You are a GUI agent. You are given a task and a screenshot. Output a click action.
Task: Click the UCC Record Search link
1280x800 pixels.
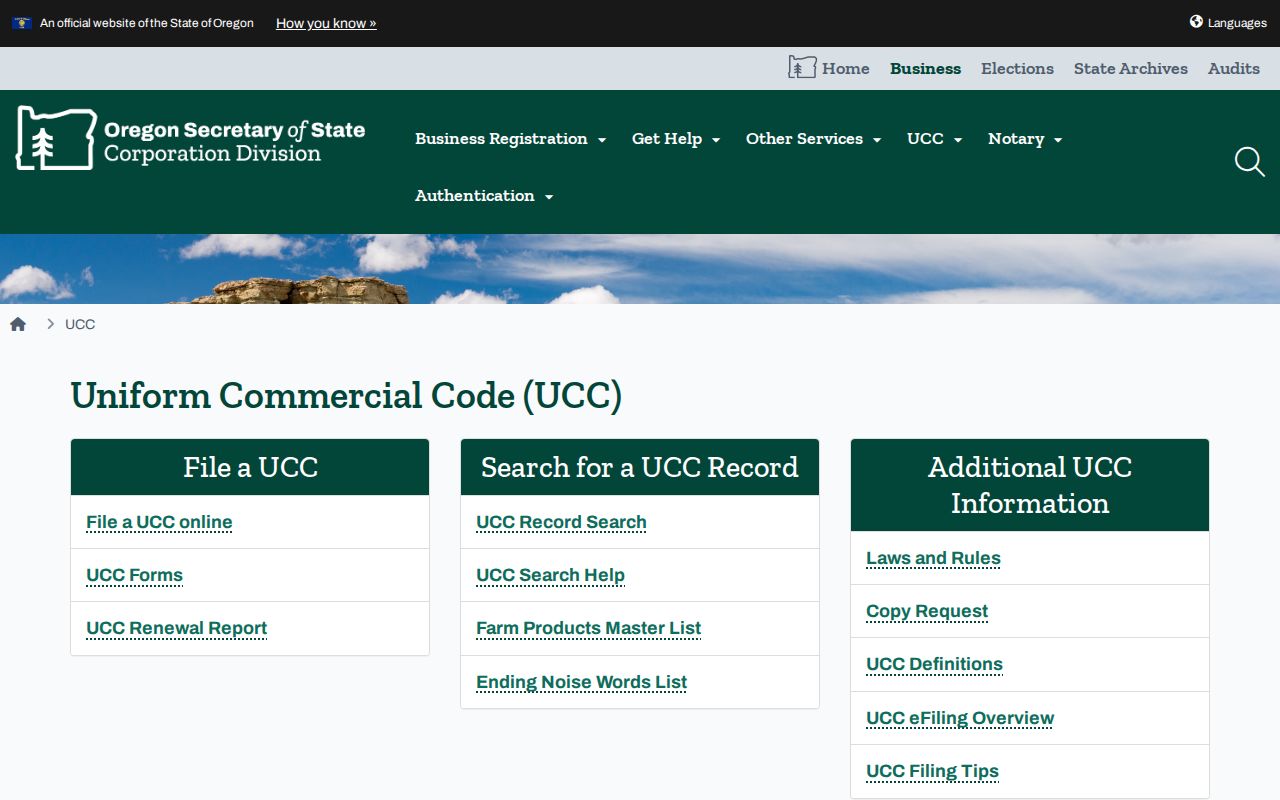pyautogui.click(x=561, y=522)
